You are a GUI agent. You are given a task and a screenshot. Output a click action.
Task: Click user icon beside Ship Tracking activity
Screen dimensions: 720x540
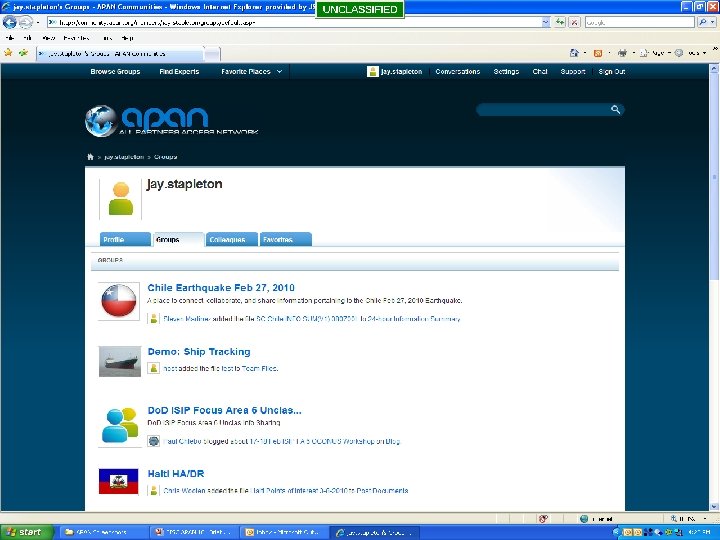(x=153, y=368)
